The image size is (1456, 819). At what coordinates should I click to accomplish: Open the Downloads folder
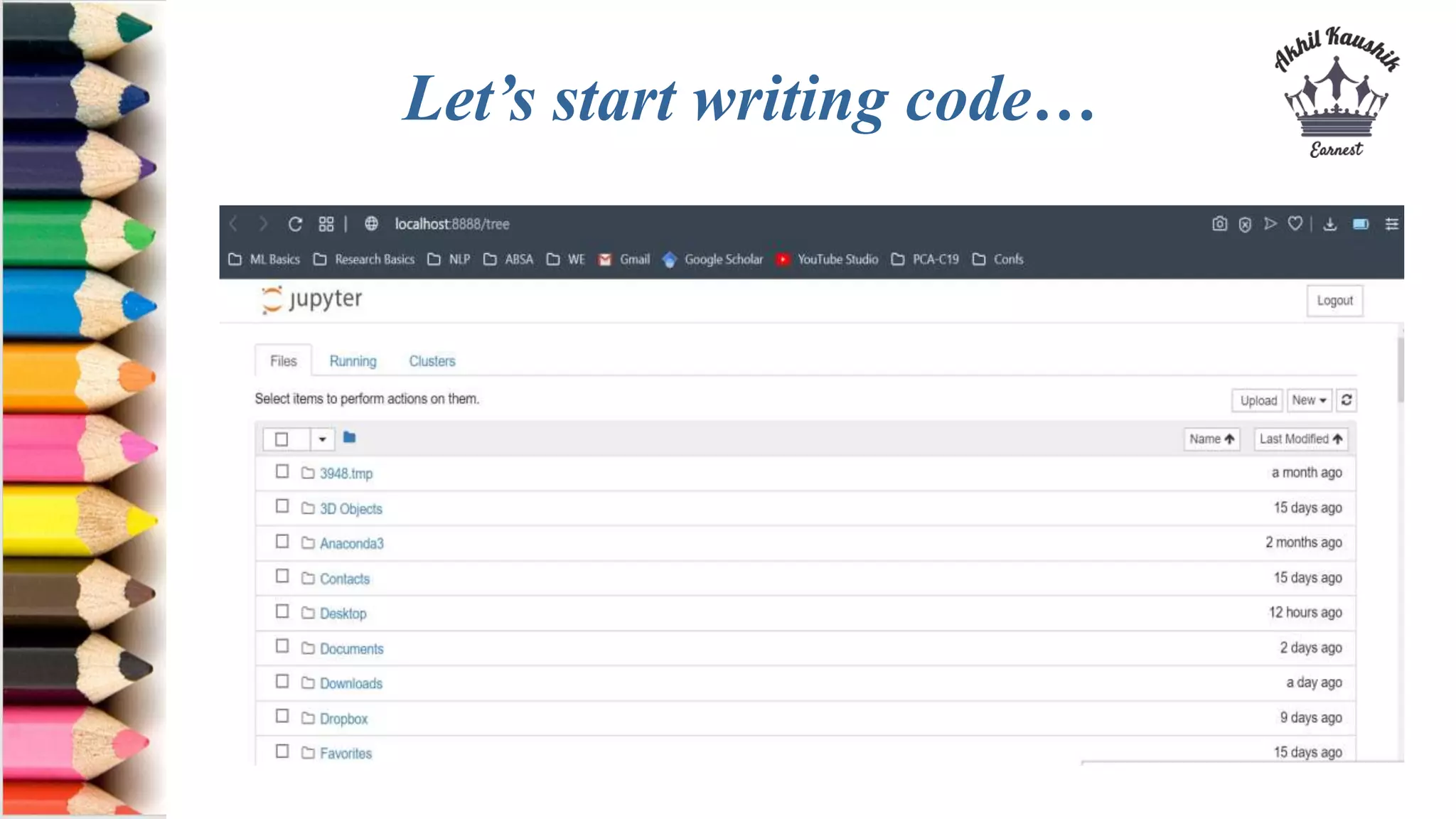350,683
